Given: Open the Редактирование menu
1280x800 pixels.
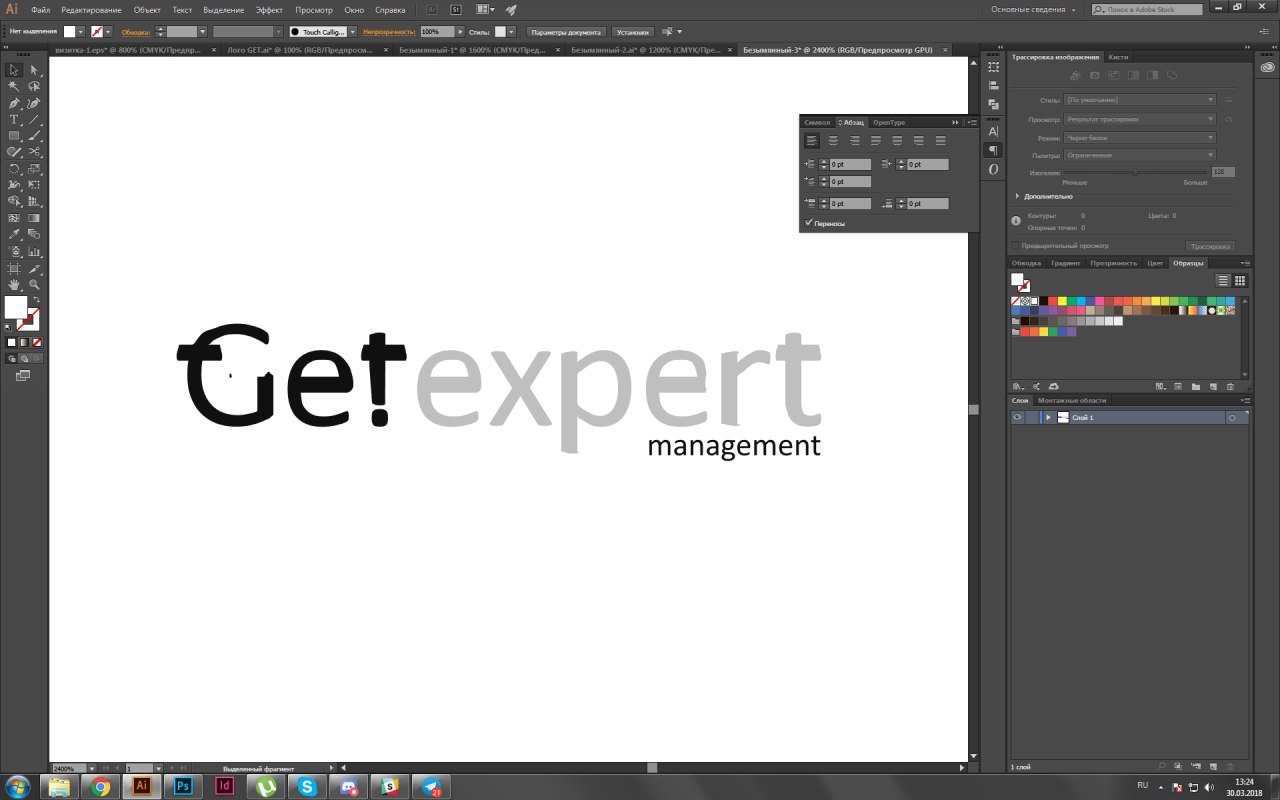Looking at the screenshot, I should 91,9.
